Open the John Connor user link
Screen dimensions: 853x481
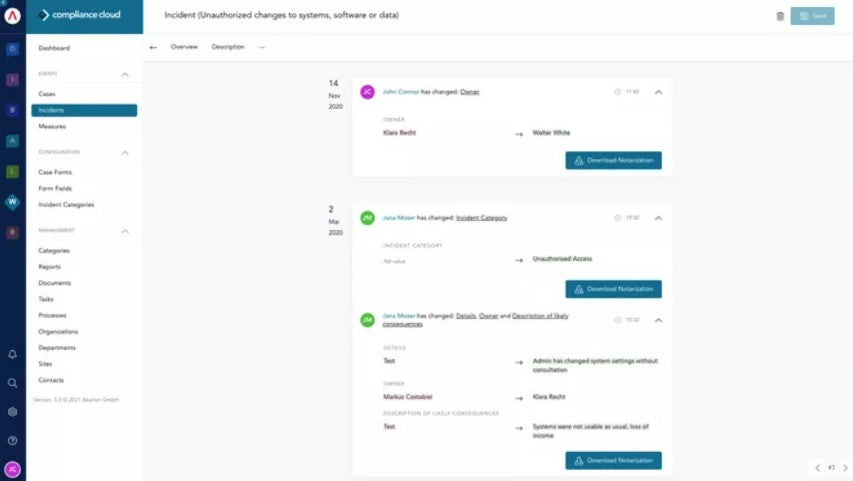click(x=400, y=92)
